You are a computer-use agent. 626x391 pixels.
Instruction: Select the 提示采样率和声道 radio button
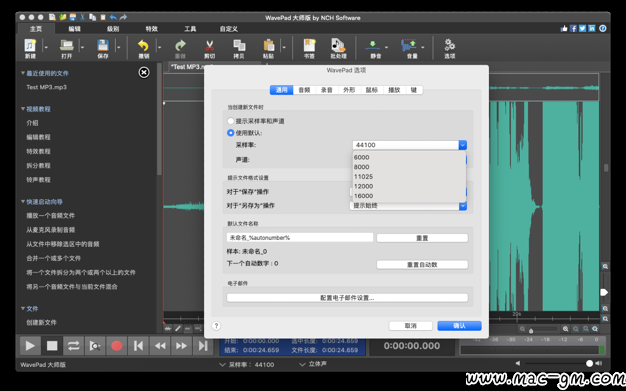coord(230,121)
